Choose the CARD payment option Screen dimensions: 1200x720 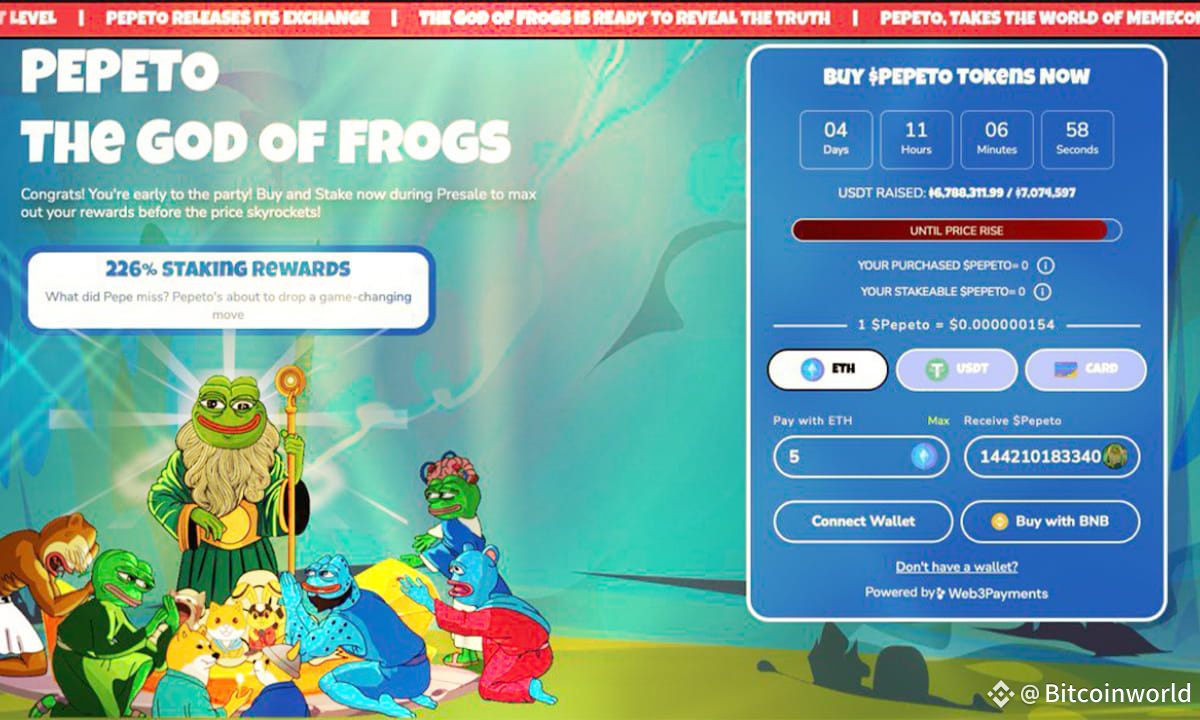tap(1086, 369)
